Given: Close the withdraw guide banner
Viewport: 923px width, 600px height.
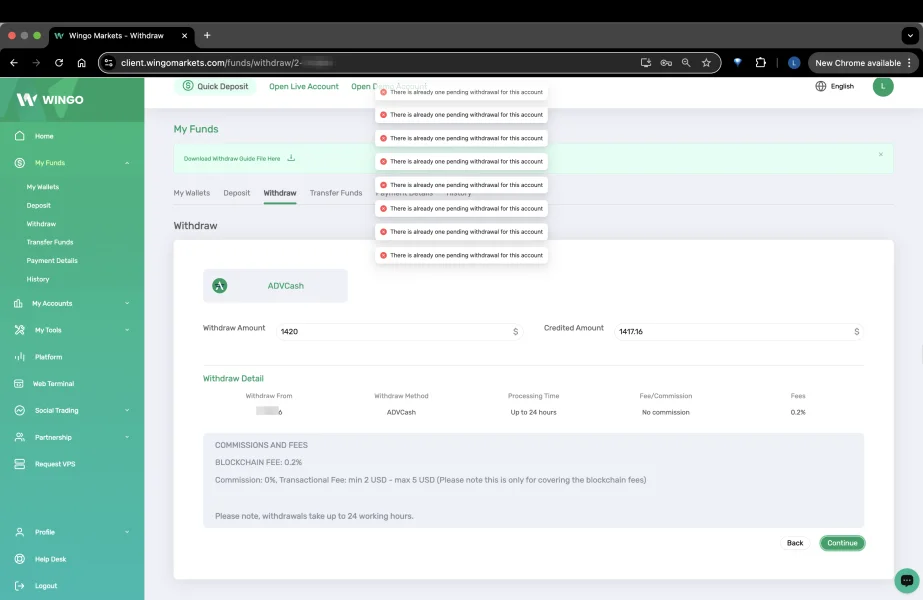Looking at the screenshot, I should pos(881,154).
